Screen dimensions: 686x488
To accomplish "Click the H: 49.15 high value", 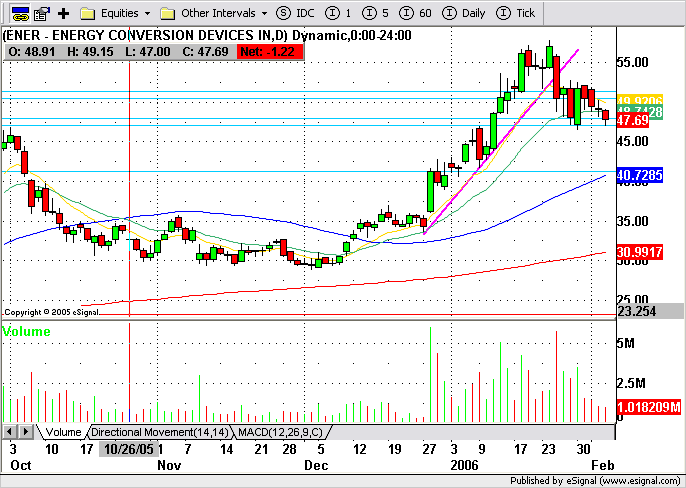I will coord(90,52).
